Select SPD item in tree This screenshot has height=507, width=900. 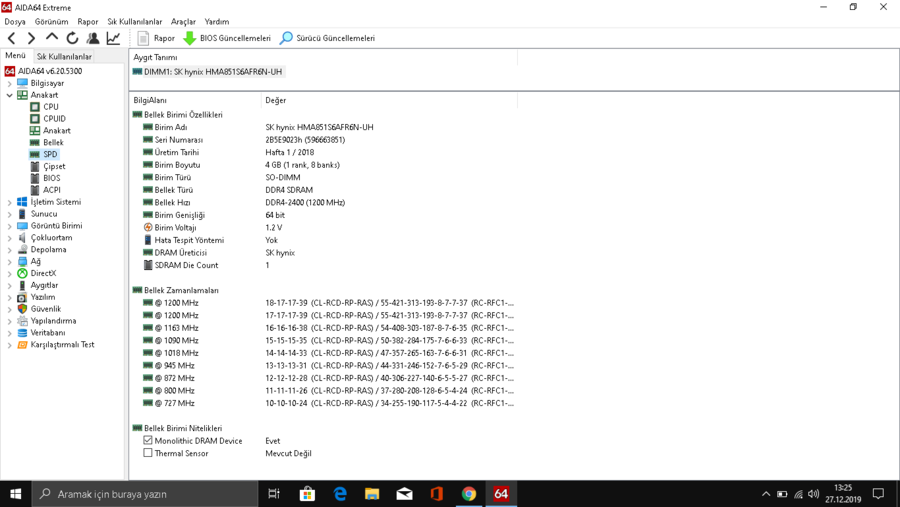50,154
